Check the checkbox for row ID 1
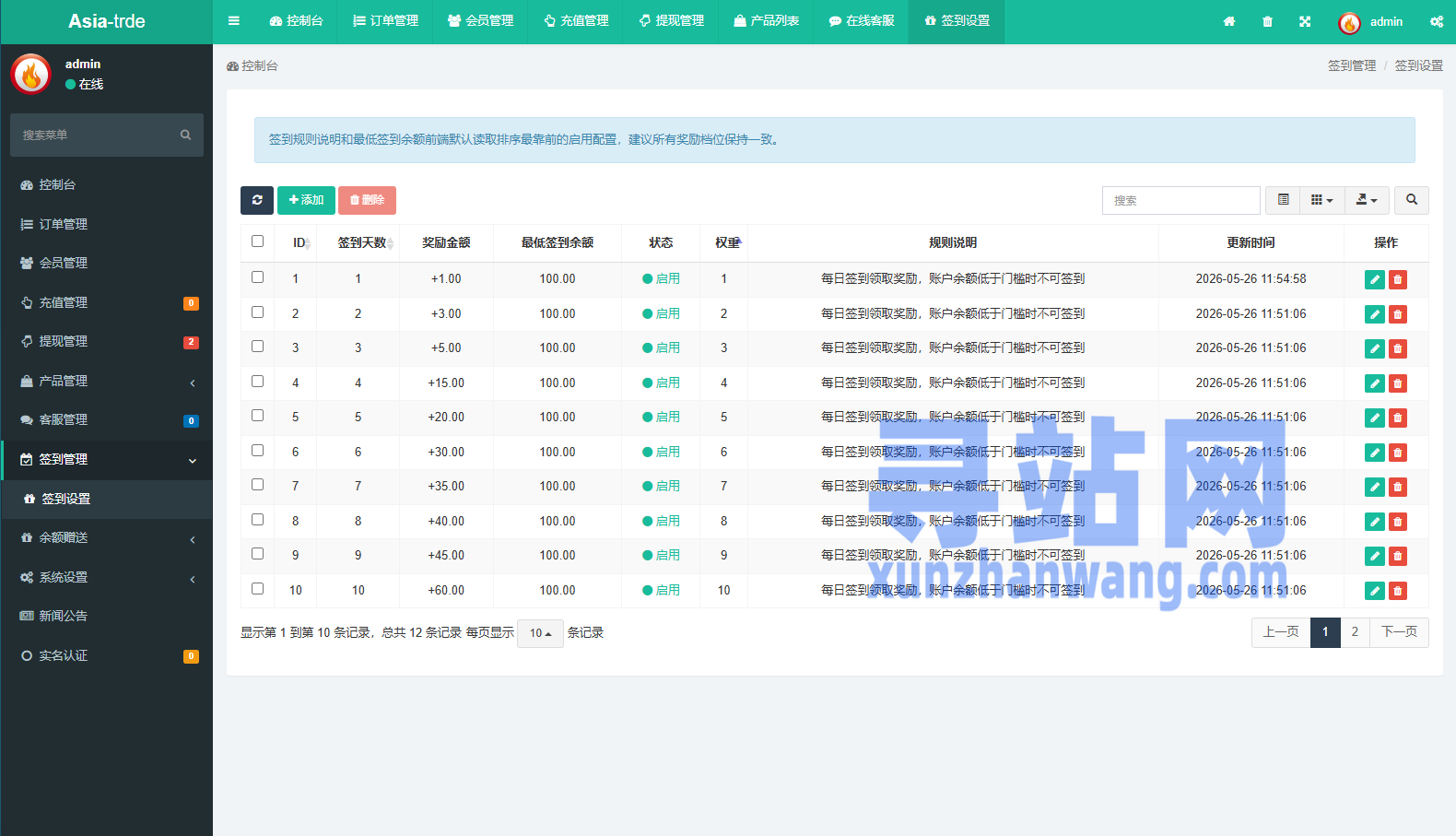The image size is (1456, 836). coord(257,277)
